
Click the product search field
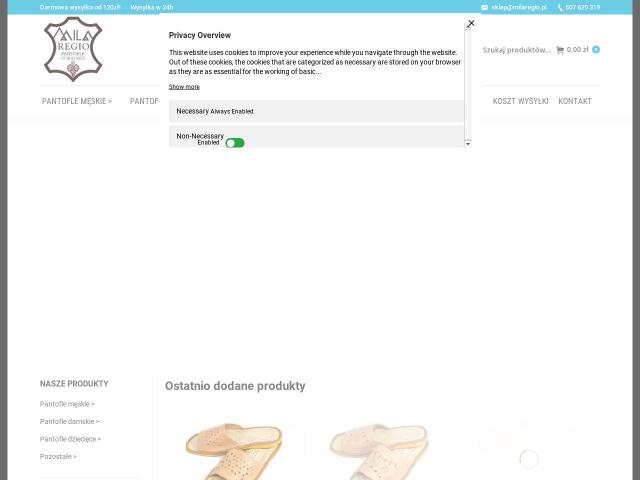(x=516, y=50)
